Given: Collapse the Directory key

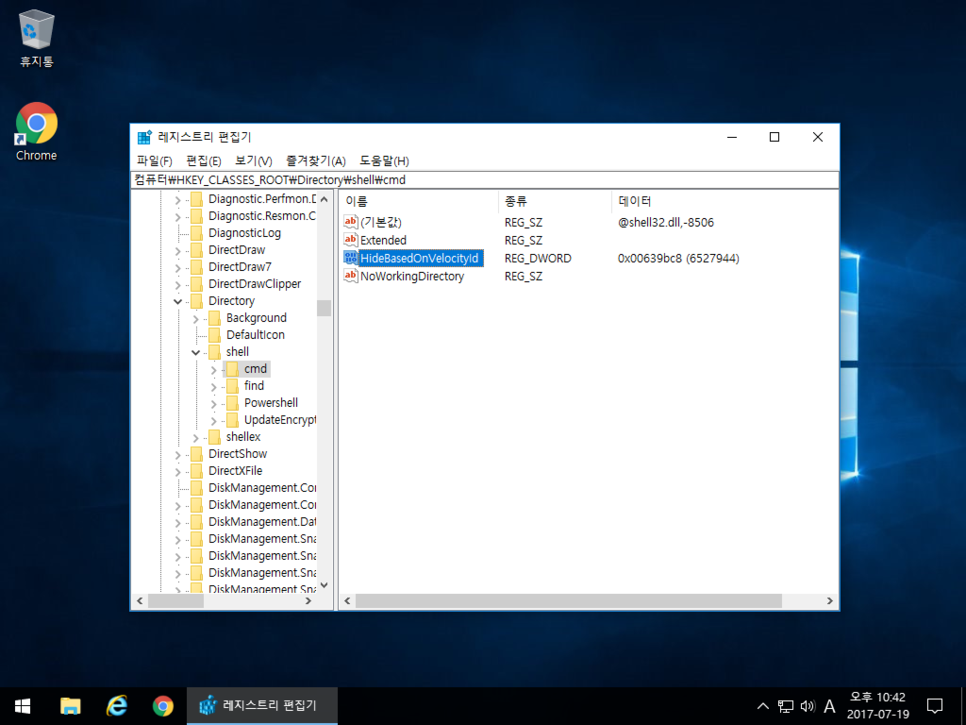Looking at the screenshot, I should pyautogui.click(x=177, y=301).
